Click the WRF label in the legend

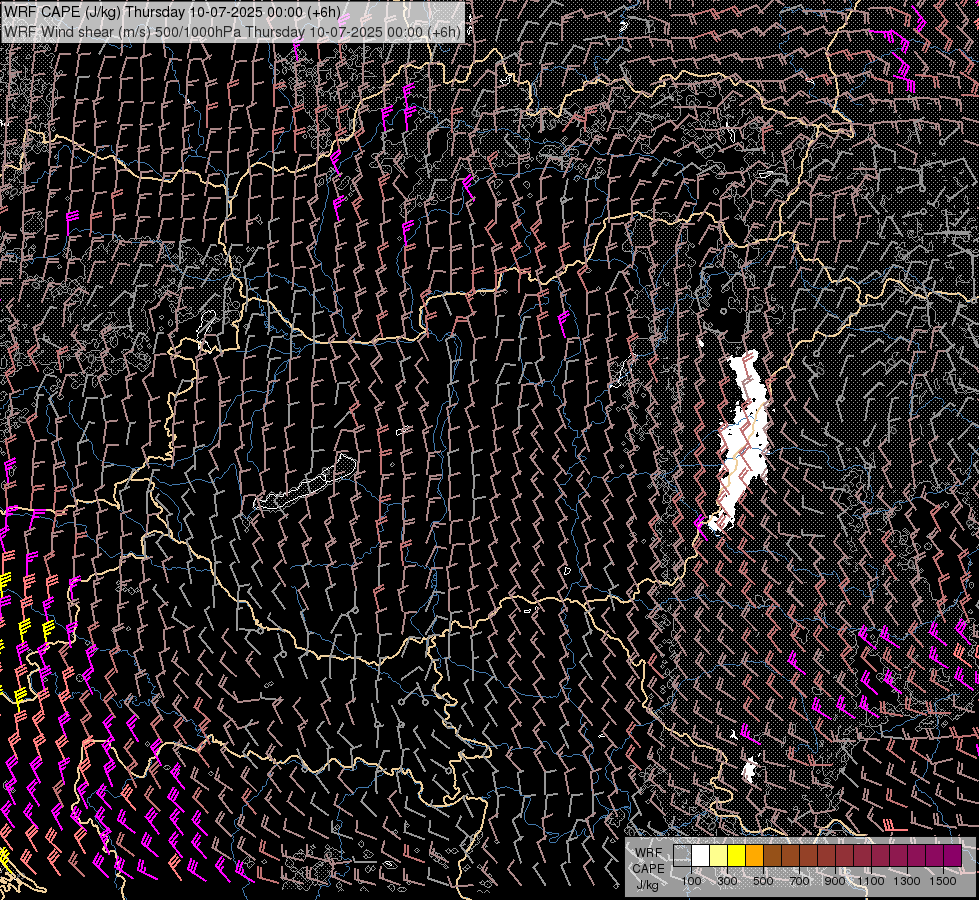point(648,853)
